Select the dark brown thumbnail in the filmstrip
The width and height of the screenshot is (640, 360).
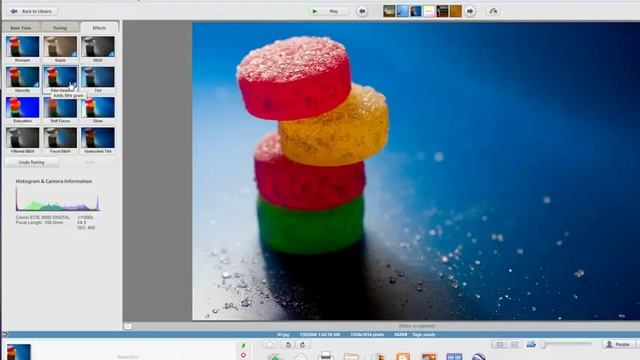tap(442, 11)
